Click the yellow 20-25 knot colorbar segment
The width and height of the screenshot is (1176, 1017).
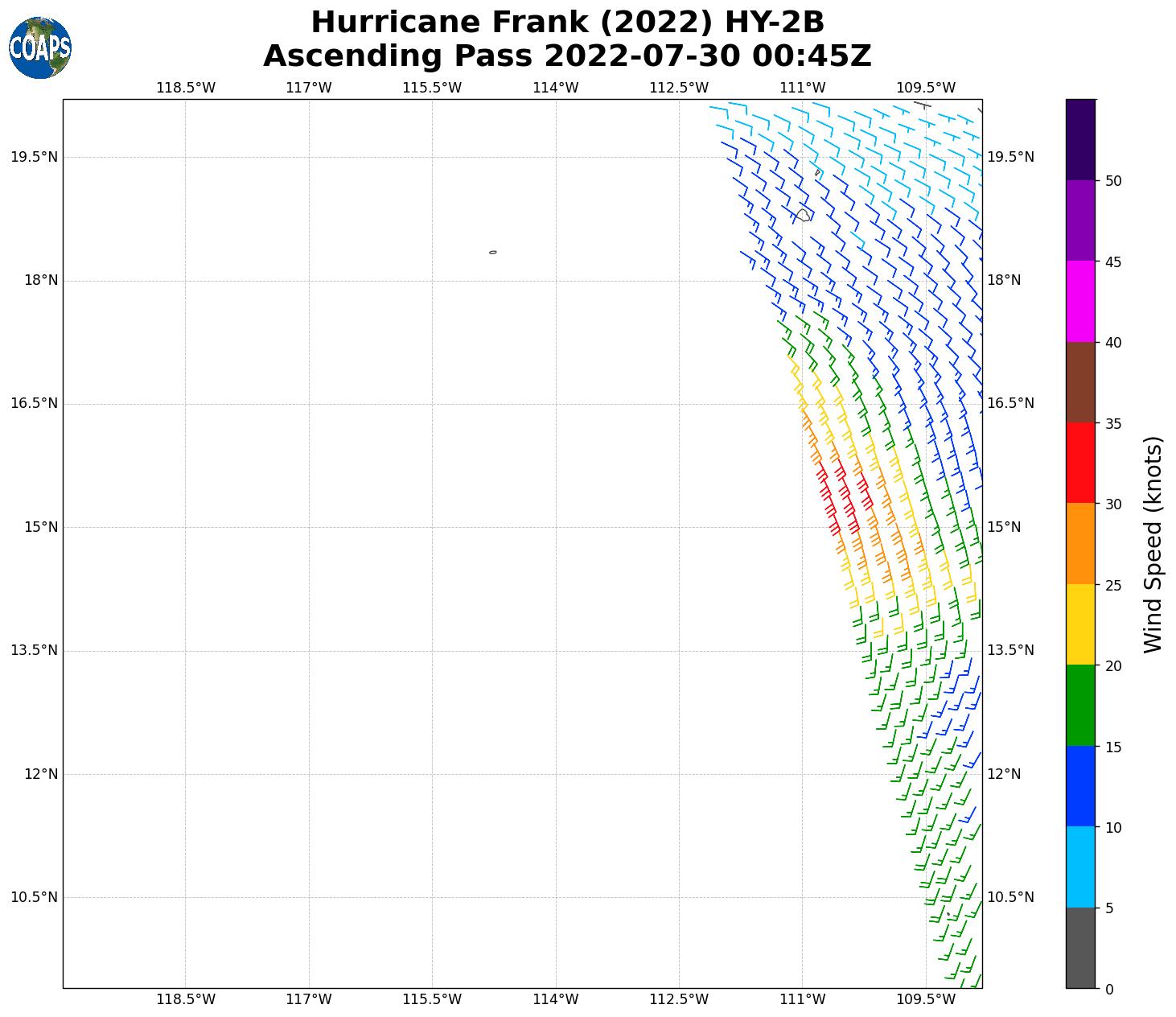pyautogui.click(x=1079, y=624)
